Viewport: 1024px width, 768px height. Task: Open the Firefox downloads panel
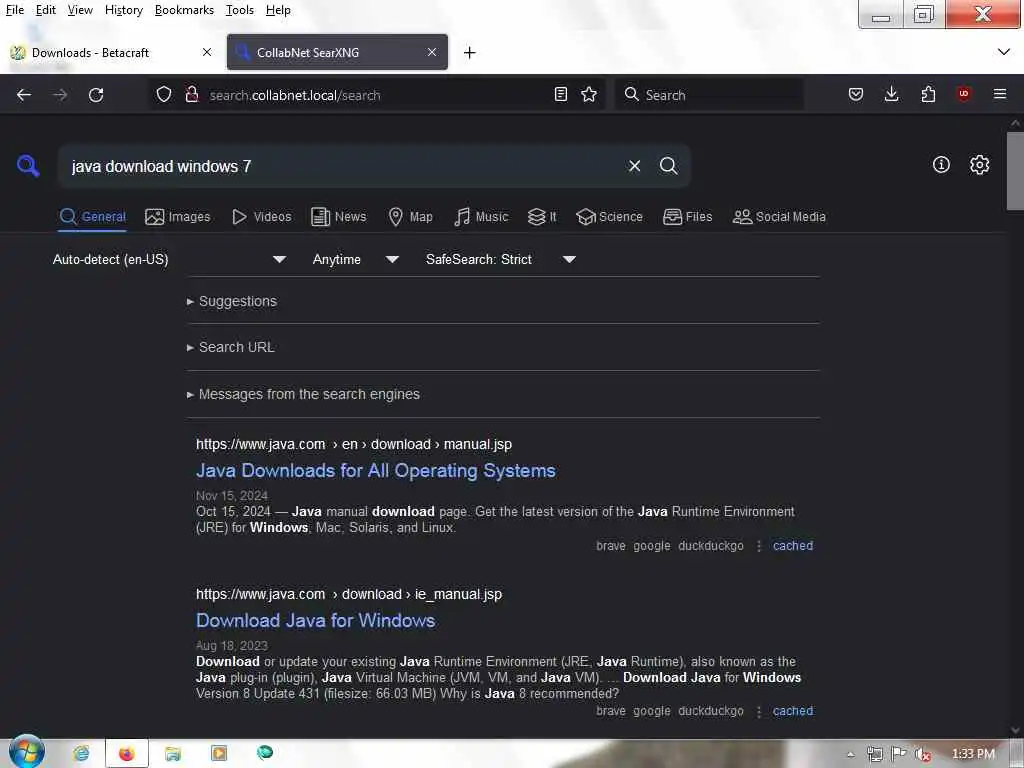pos(891,95)
